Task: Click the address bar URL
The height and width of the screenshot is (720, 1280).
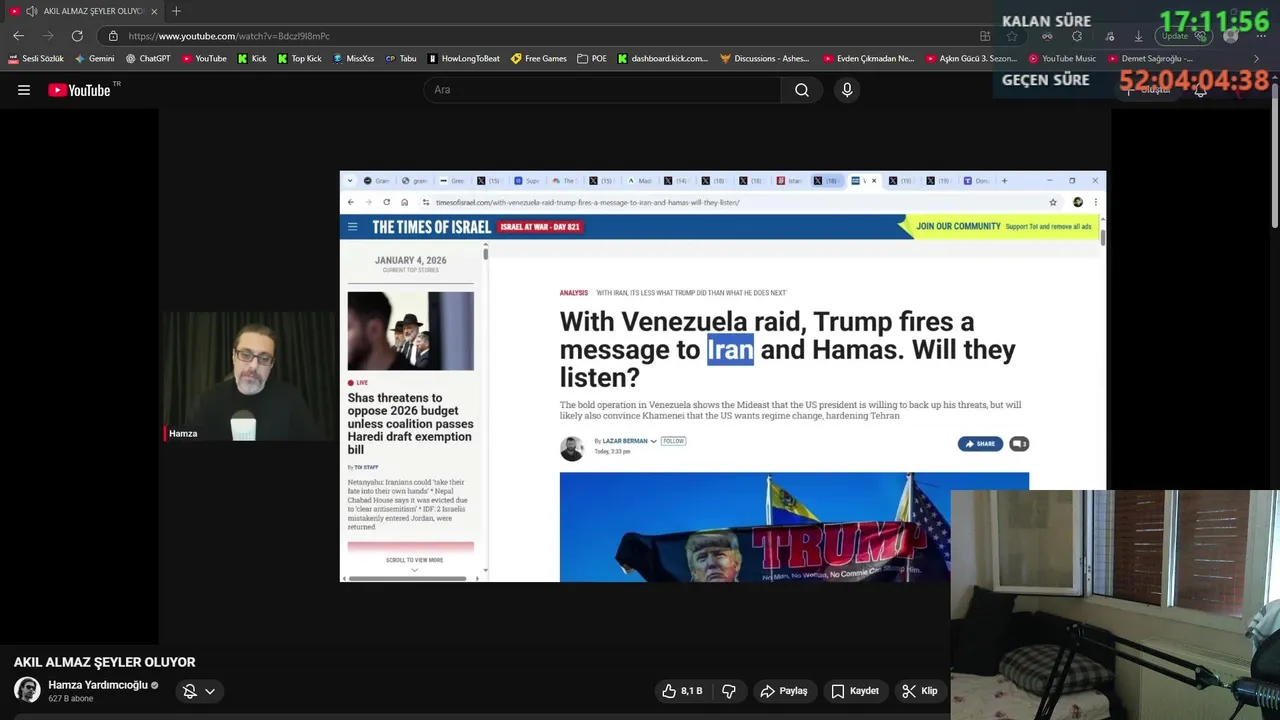Action: 229,36
